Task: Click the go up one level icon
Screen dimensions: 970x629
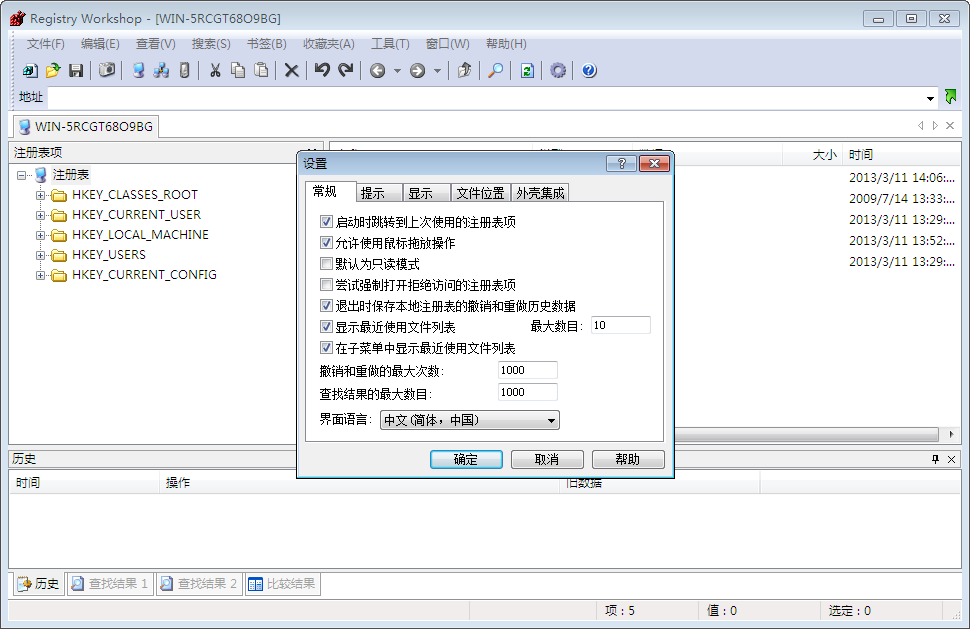Action: tap(464, 71)
